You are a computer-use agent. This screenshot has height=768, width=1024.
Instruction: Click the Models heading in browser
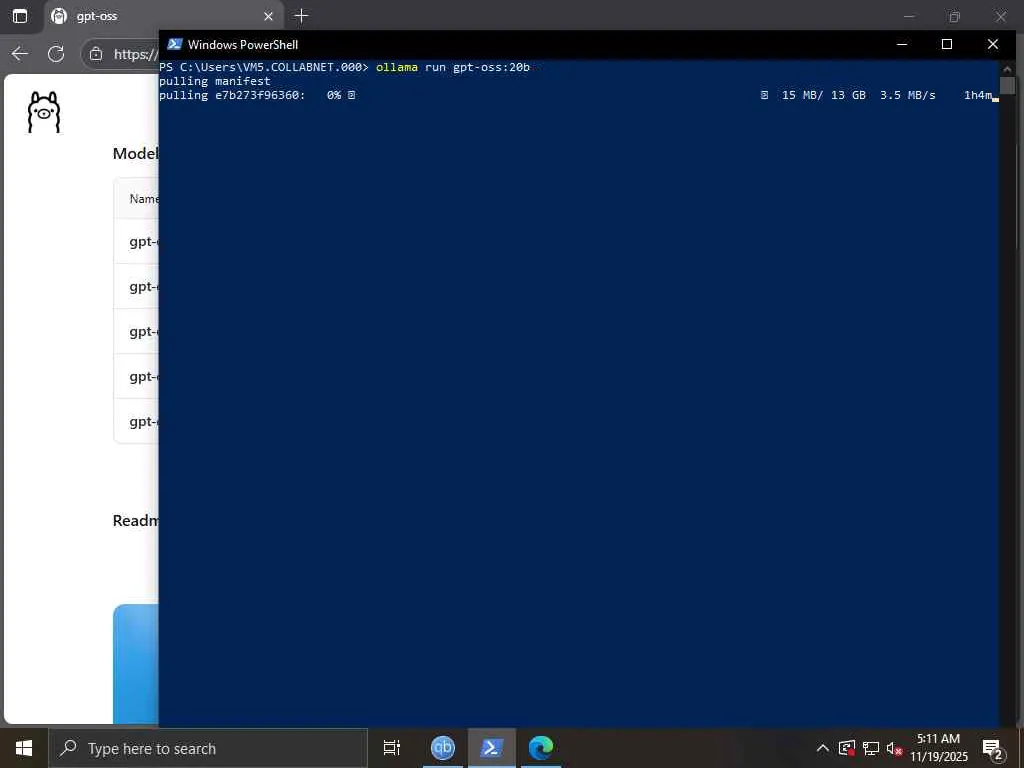pyautogui.click(x=135, y=153)
